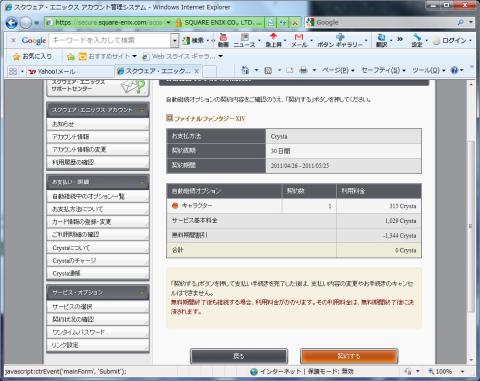Collapse the サービス・オプション sidebar section

[142, 293]
